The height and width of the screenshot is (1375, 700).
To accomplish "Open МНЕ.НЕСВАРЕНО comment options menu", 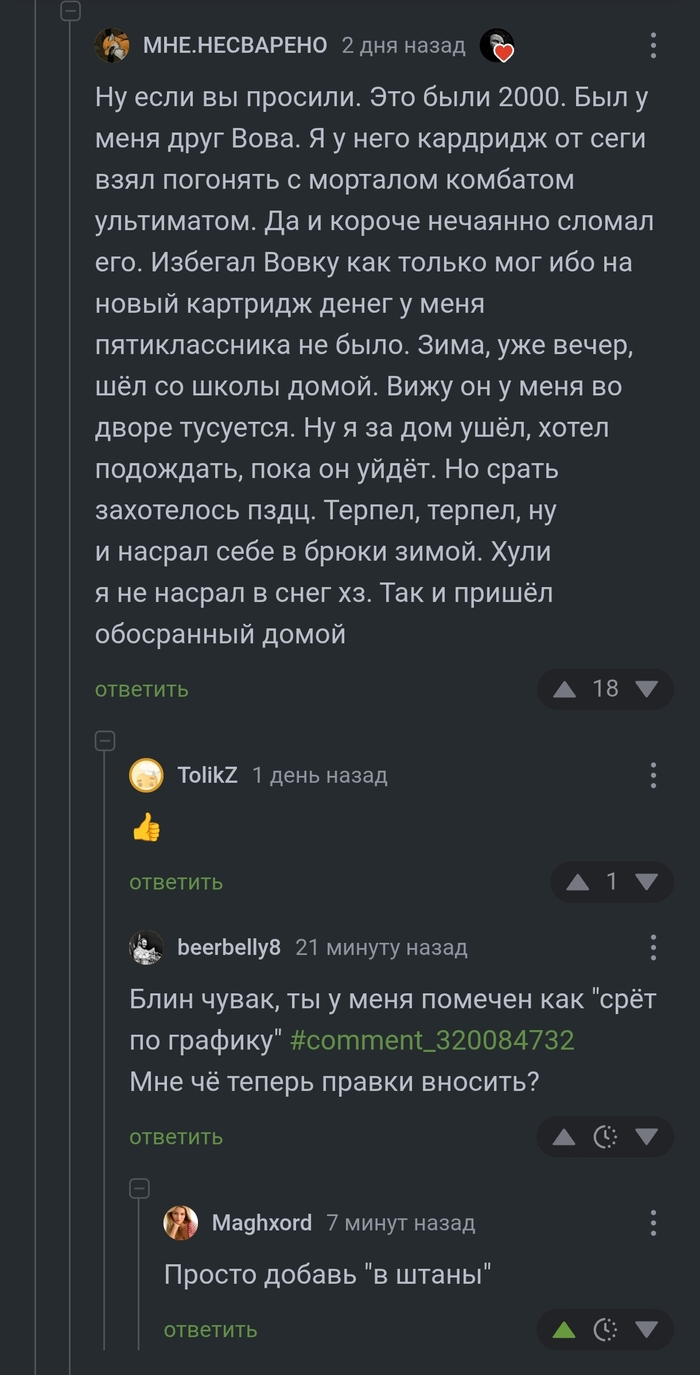I will pyautogui.click(x=654, y=44).
